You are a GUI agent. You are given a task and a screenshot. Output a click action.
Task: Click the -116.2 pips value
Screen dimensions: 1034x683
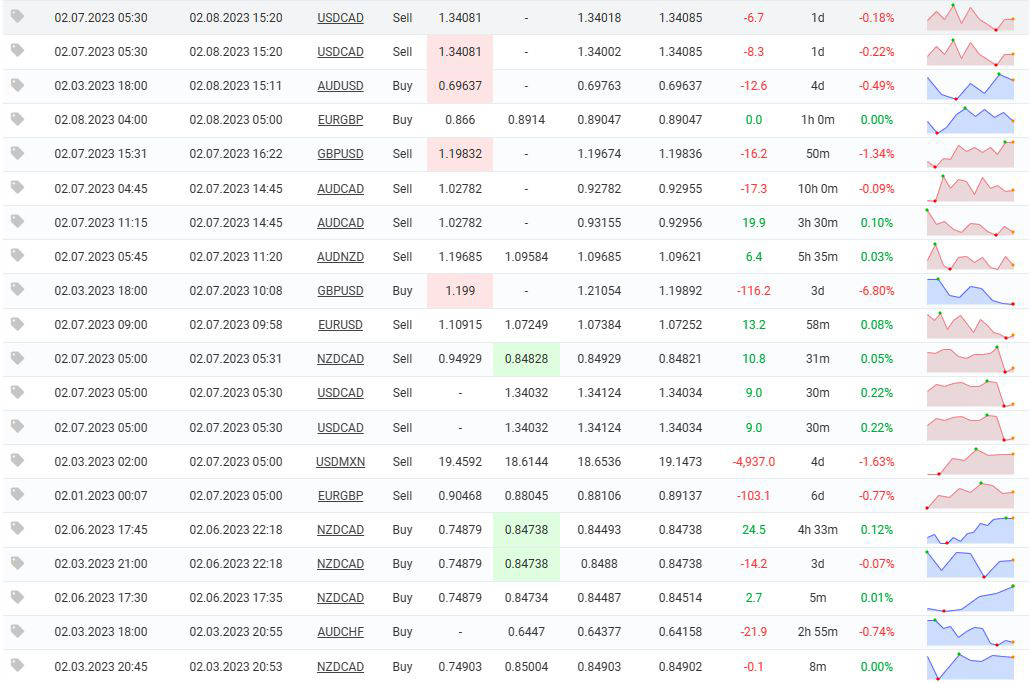(754, 291)
